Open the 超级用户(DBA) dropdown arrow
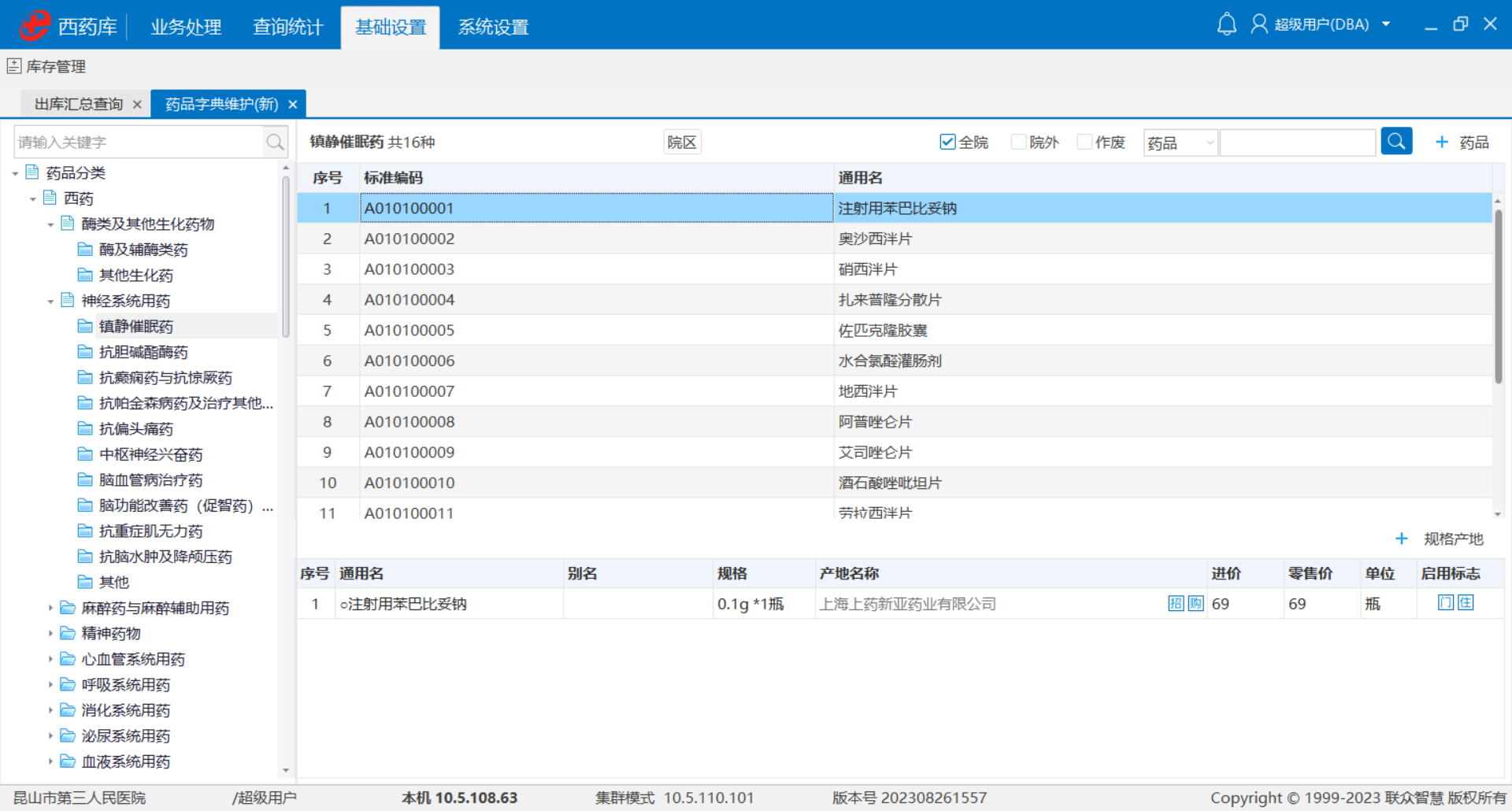This screenshot has height=811, width=1512. [1386, 24]
